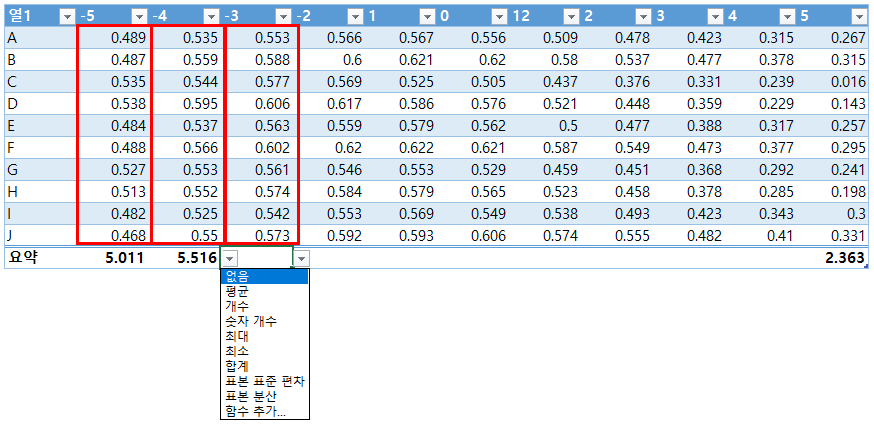
Task: Choose 평균 from the summary function list
Action: [x=265, y=291]
